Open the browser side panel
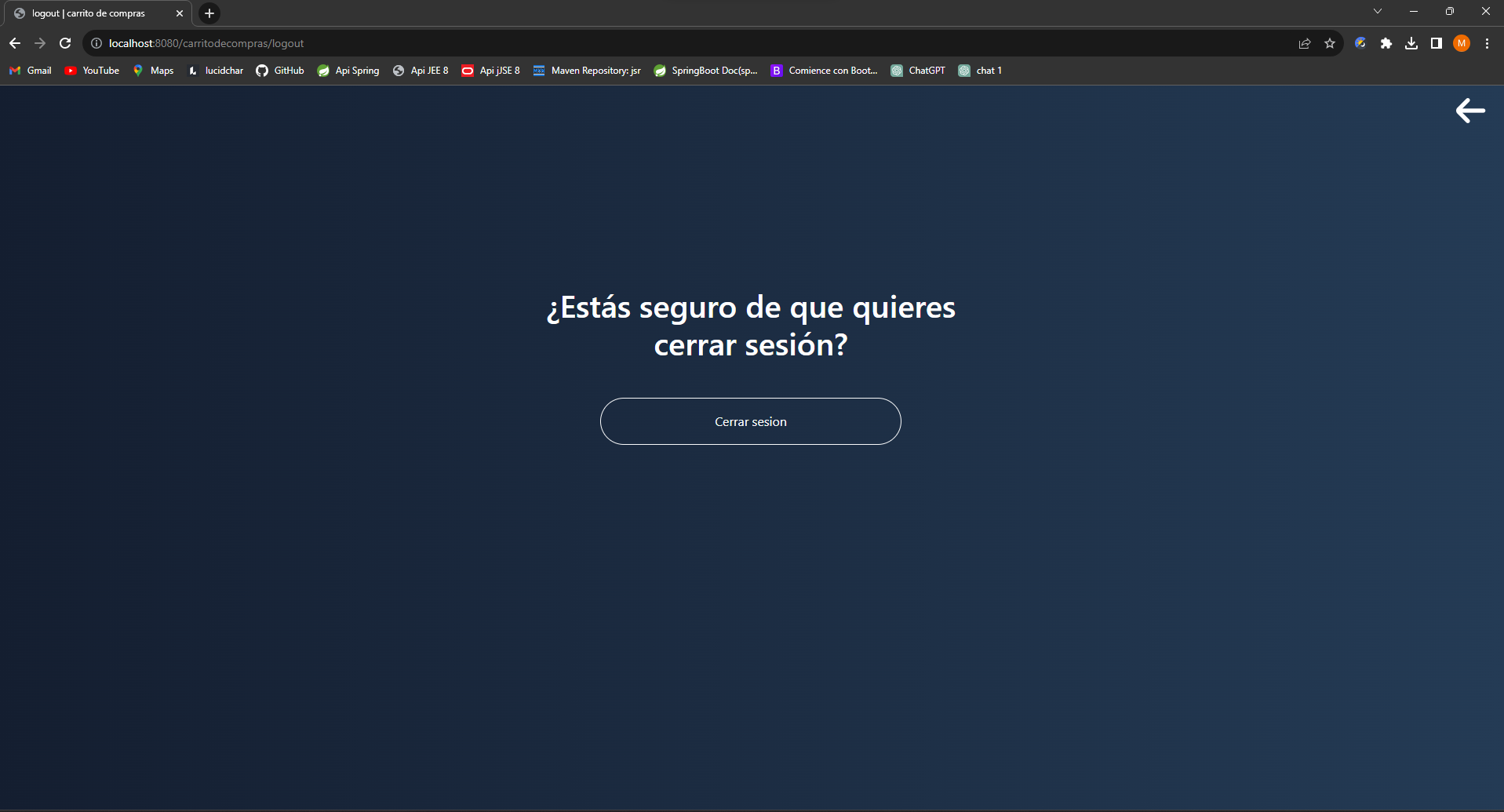Viewport: 1504px width, 812px height. 1437,43
